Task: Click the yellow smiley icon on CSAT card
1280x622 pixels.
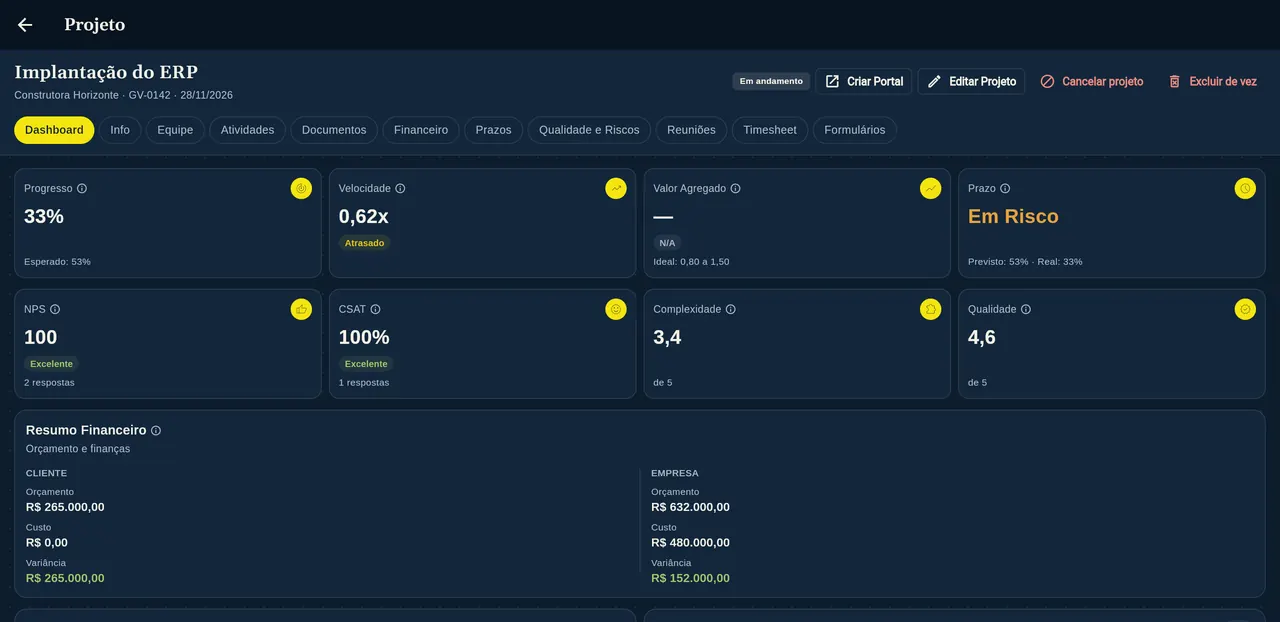Action: coord(616,309)
